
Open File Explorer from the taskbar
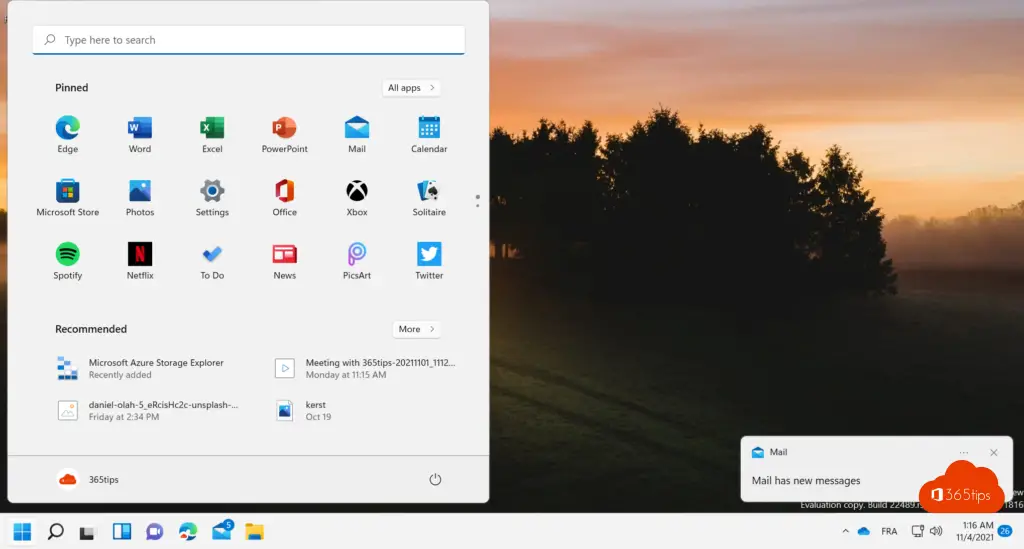coord(254,531)
